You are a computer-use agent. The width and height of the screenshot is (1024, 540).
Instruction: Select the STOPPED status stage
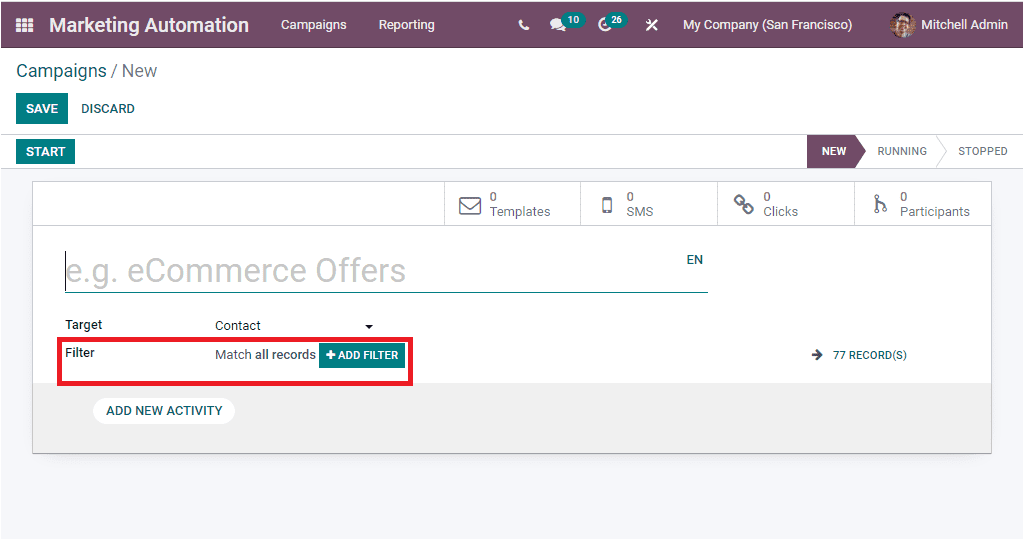coord(982,151)
